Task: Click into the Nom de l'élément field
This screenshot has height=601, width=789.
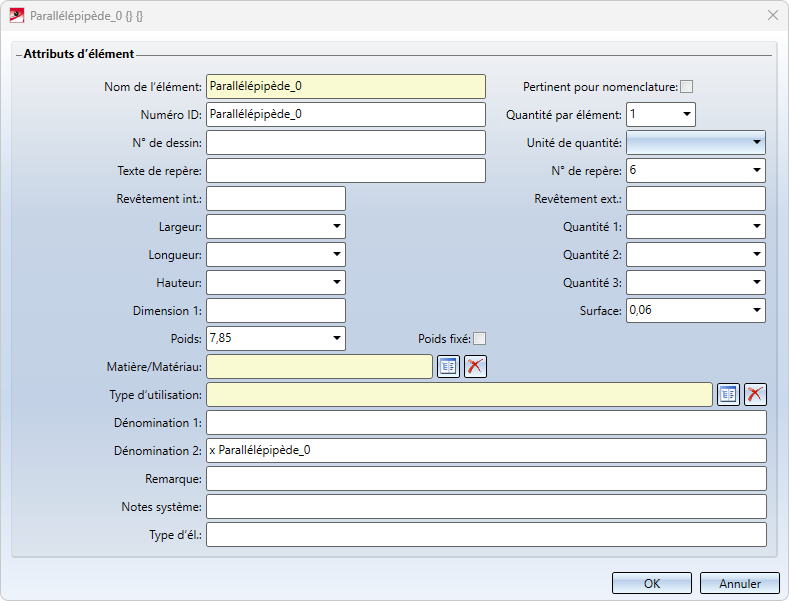Action: [x=345, y=87]
